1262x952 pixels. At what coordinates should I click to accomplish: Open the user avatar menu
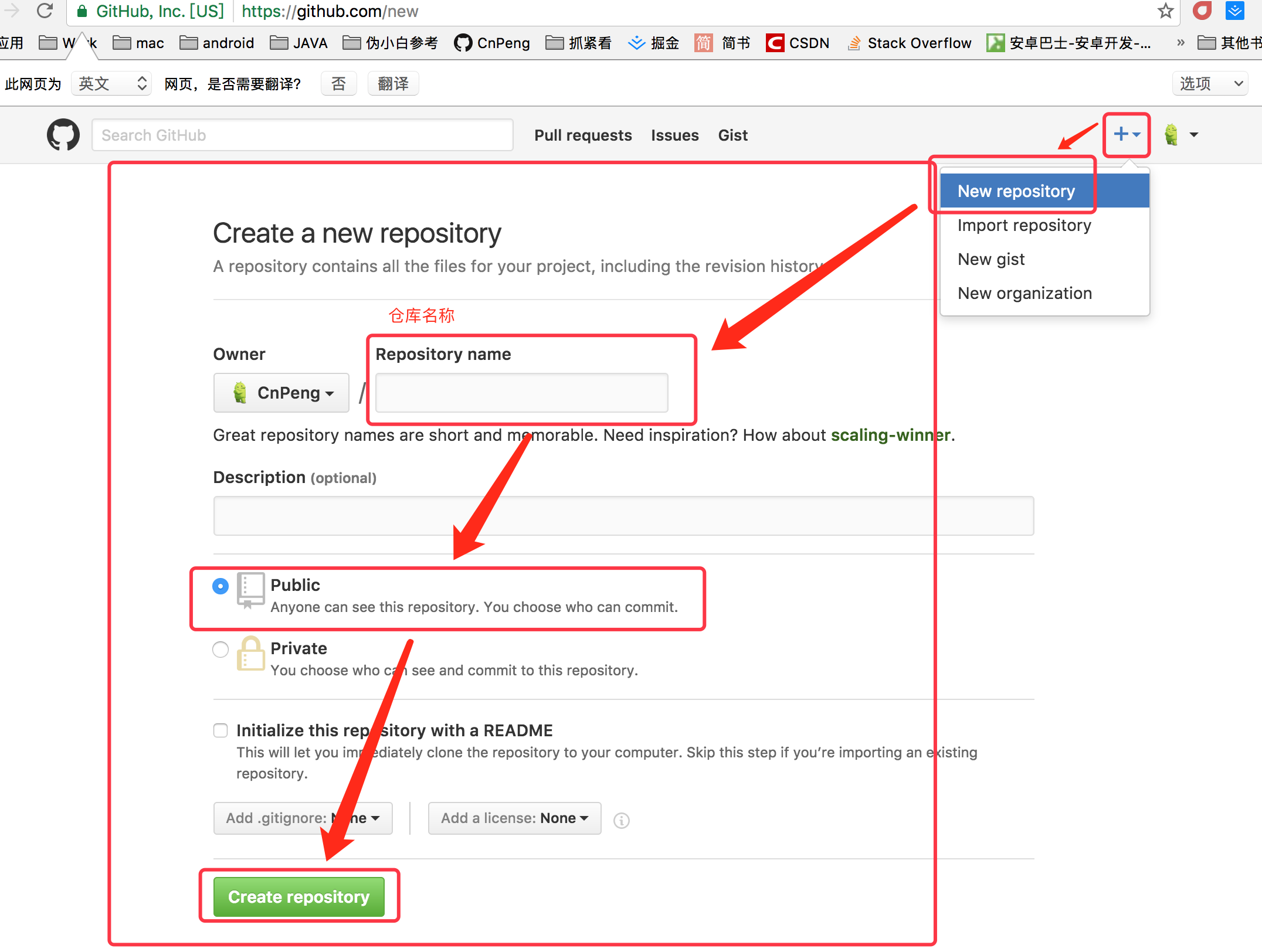coord(1181,135)
